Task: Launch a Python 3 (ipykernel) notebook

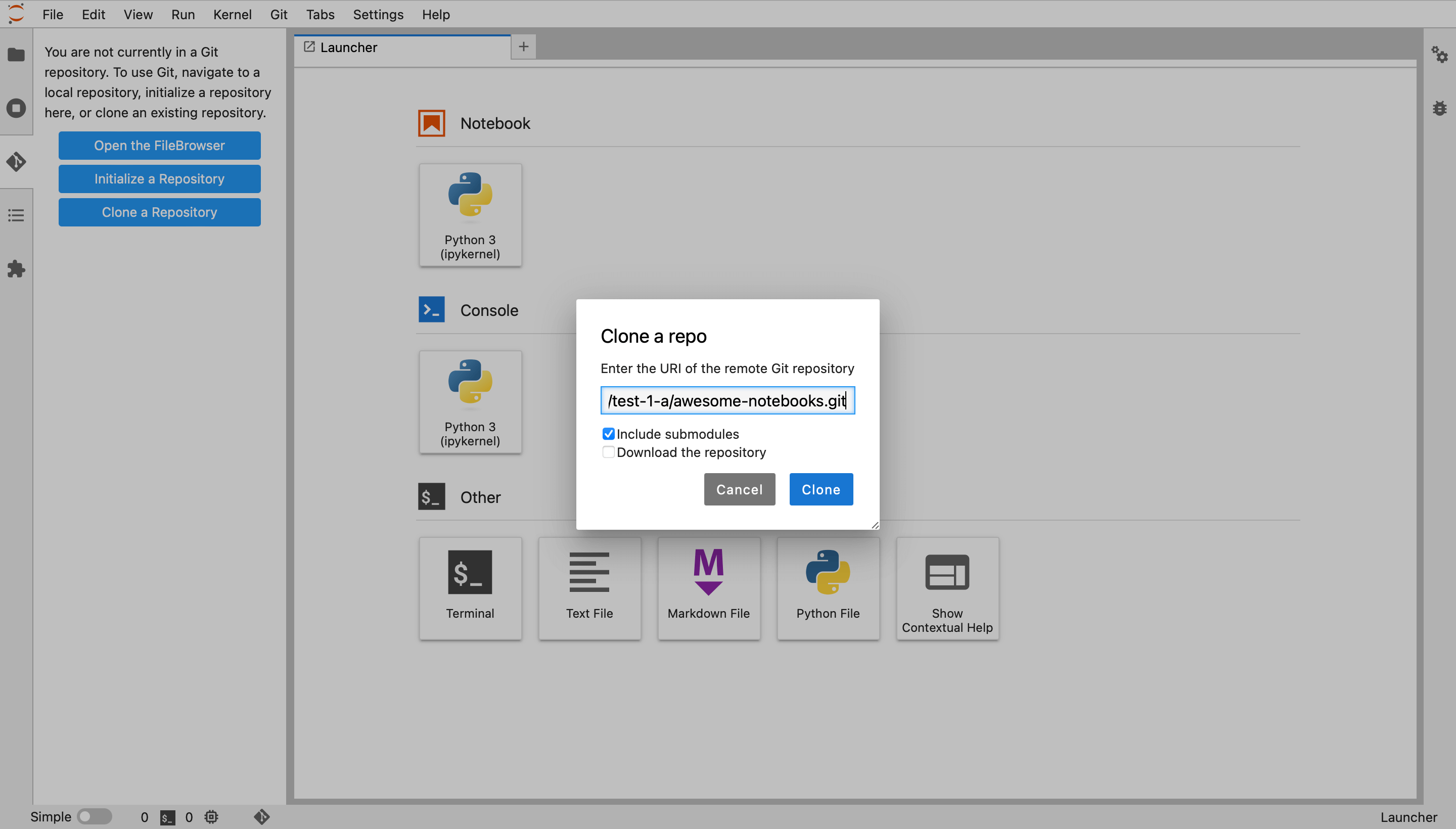Action: point(470,215)
